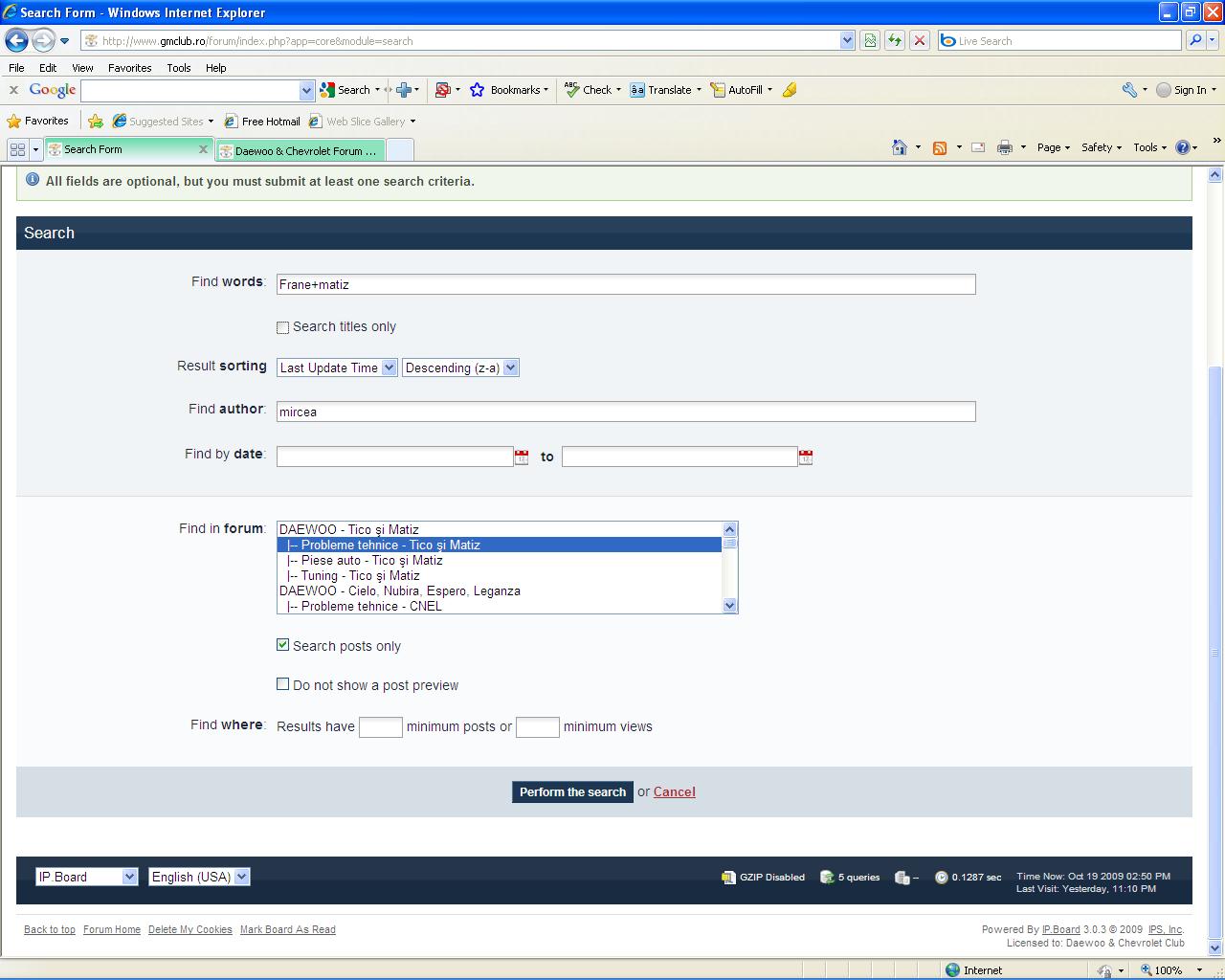Screen dimensions: 1225x980
Task: Click the Print icon in command bar
Action: pyautogui.click(x=1004, y=147)
